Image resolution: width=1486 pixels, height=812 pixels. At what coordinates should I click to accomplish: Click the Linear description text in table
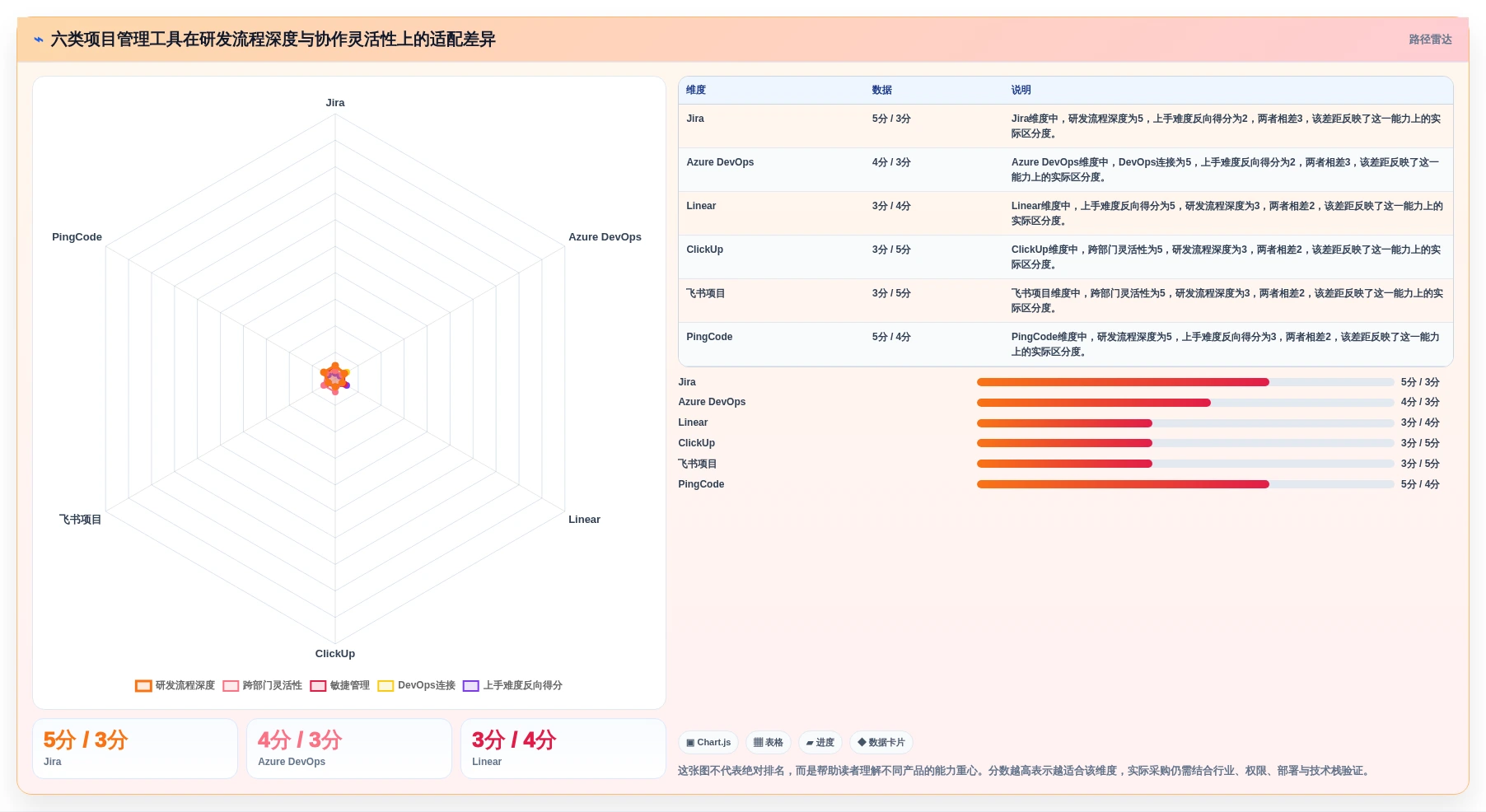tap(1227, 213)
